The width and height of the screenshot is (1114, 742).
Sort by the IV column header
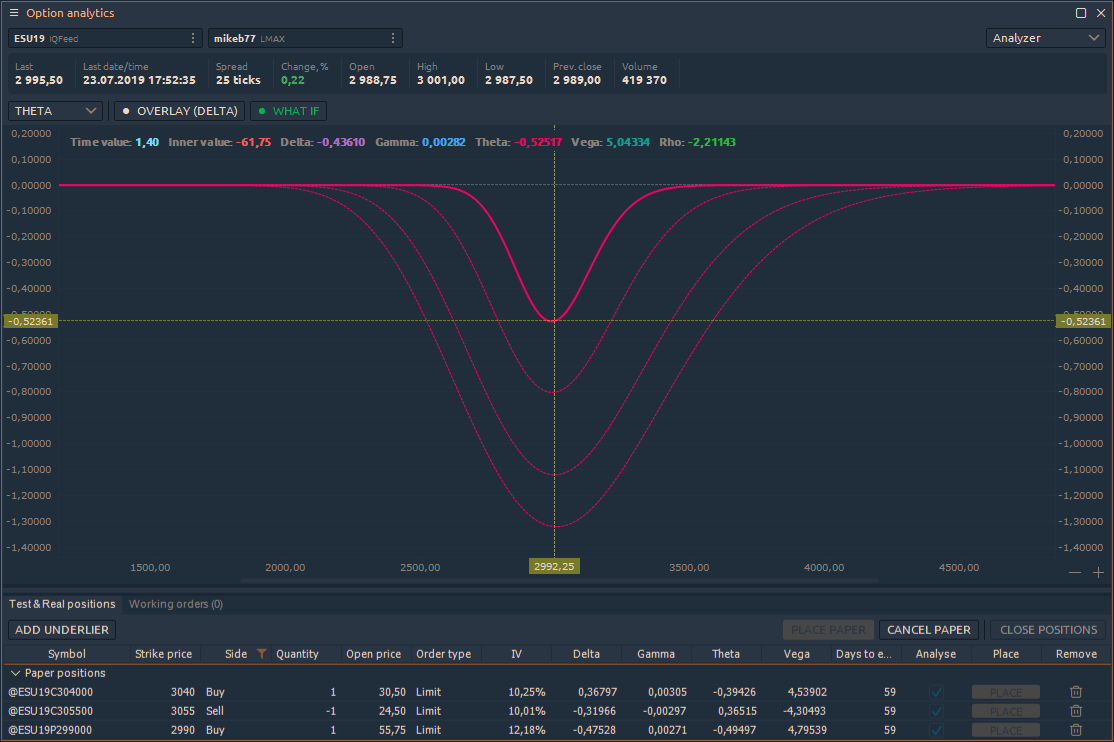[x=517, y=654]
